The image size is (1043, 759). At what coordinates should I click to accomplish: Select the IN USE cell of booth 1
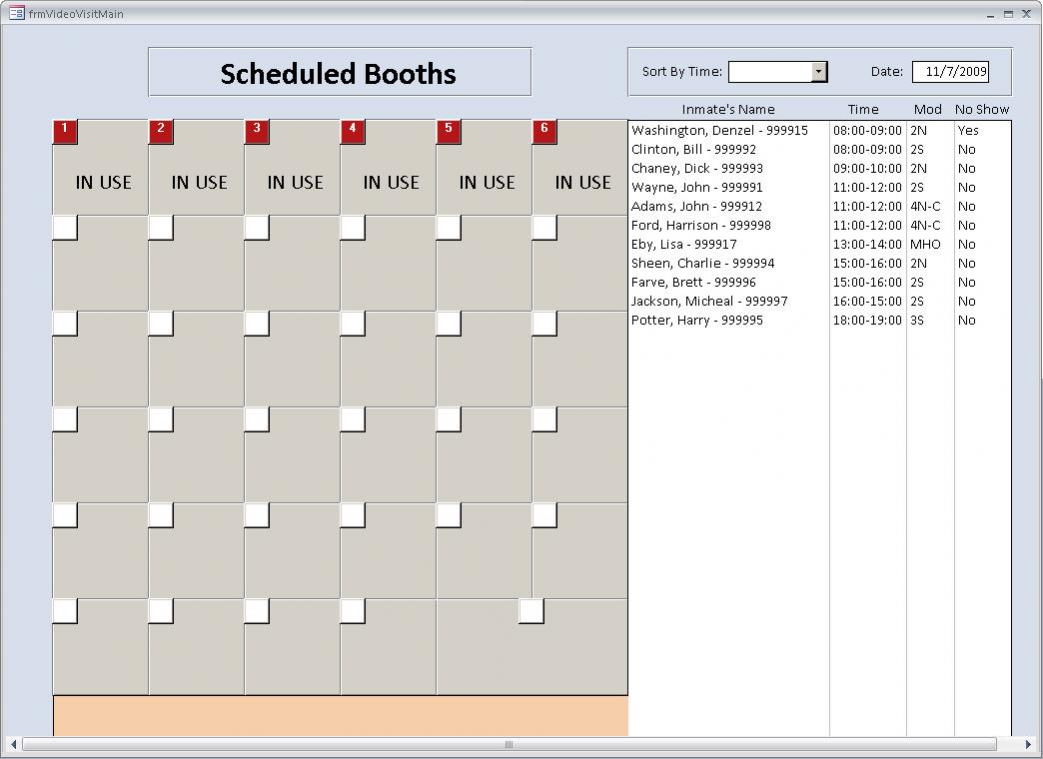[101, 168]
